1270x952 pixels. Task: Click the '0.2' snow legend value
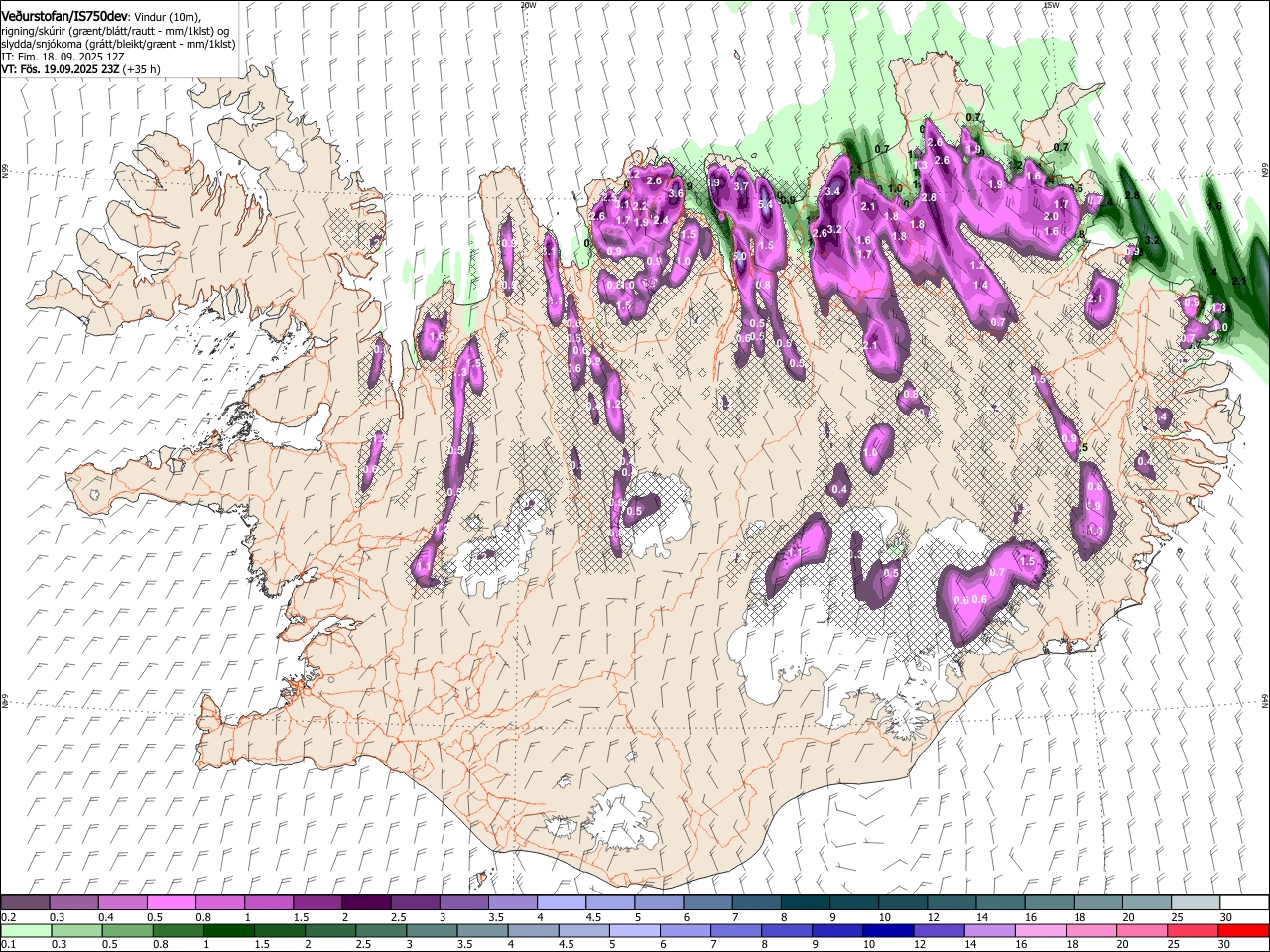9,917
